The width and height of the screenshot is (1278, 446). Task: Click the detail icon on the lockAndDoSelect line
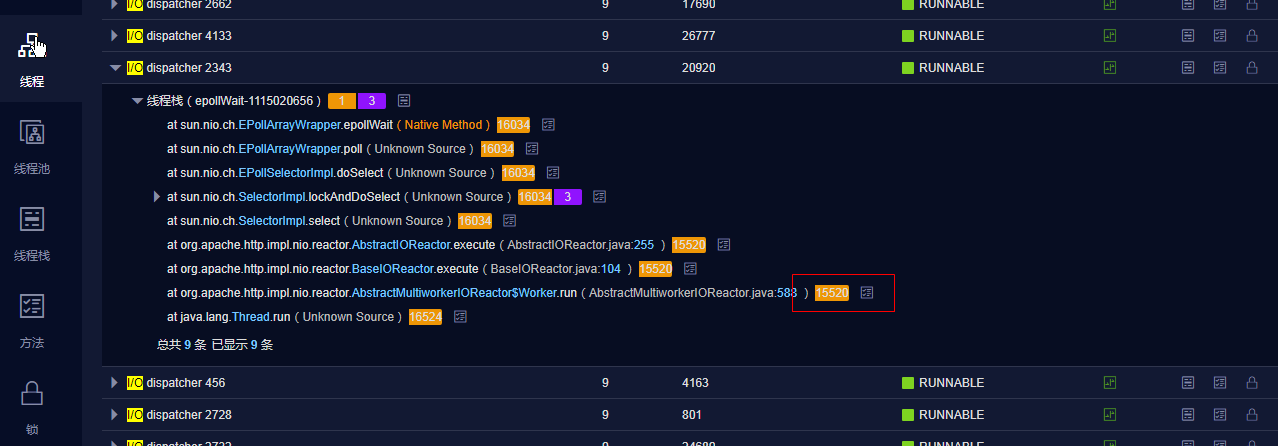coord(599,197)
